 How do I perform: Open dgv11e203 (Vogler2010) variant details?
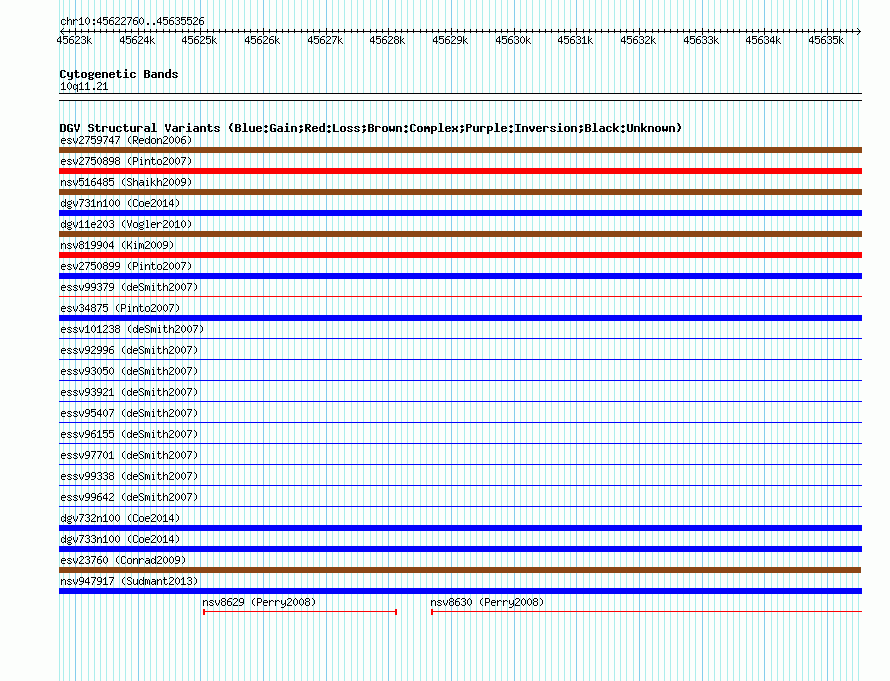click(126, 224)
